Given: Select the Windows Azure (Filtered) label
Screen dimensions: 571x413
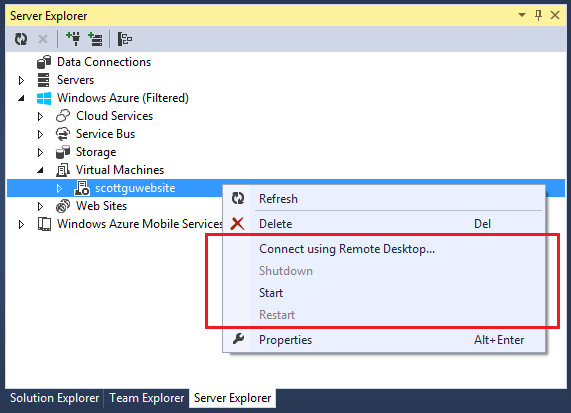Looking at the screenshot, I should pyautogui.click(x=123, y=98).
